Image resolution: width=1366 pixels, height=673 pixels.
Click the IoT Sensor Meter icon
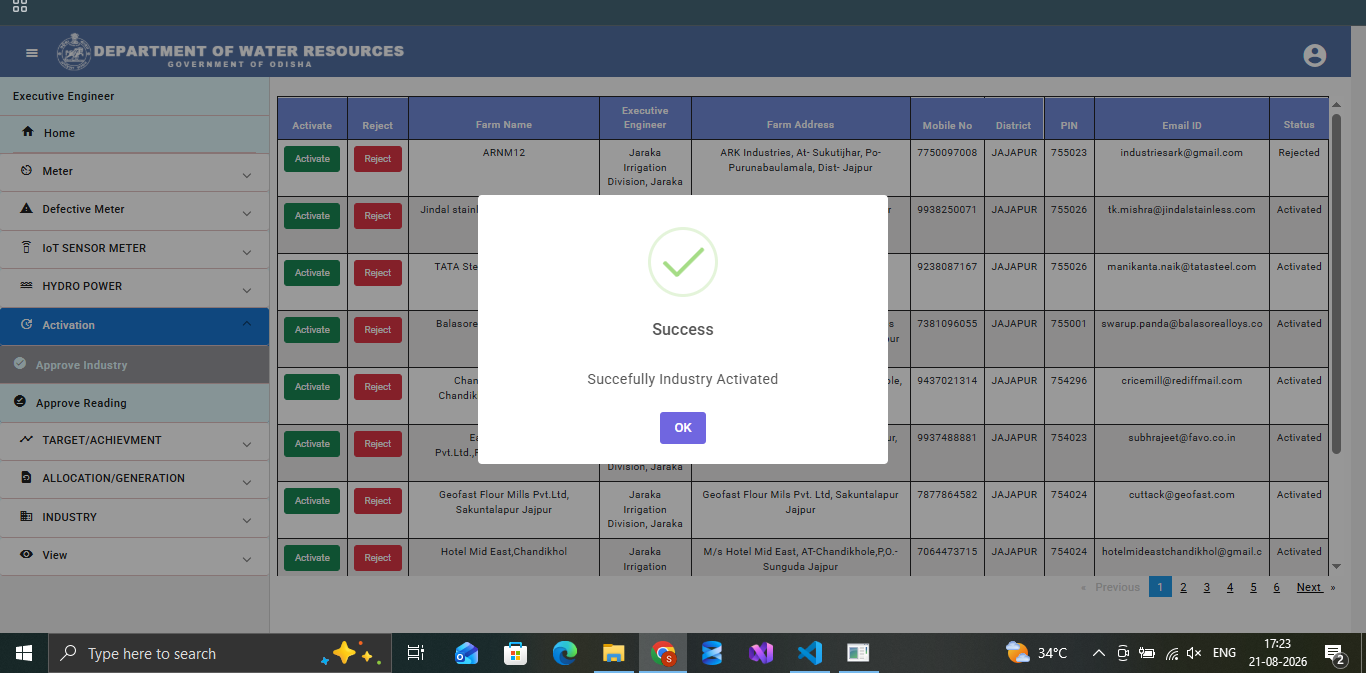(x=26, y=247)
